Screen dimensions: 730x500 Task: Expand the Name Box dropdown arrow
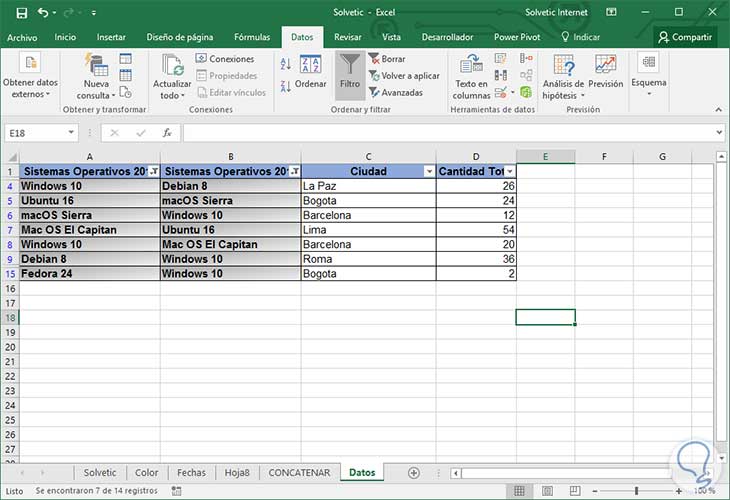pos(71,133)
